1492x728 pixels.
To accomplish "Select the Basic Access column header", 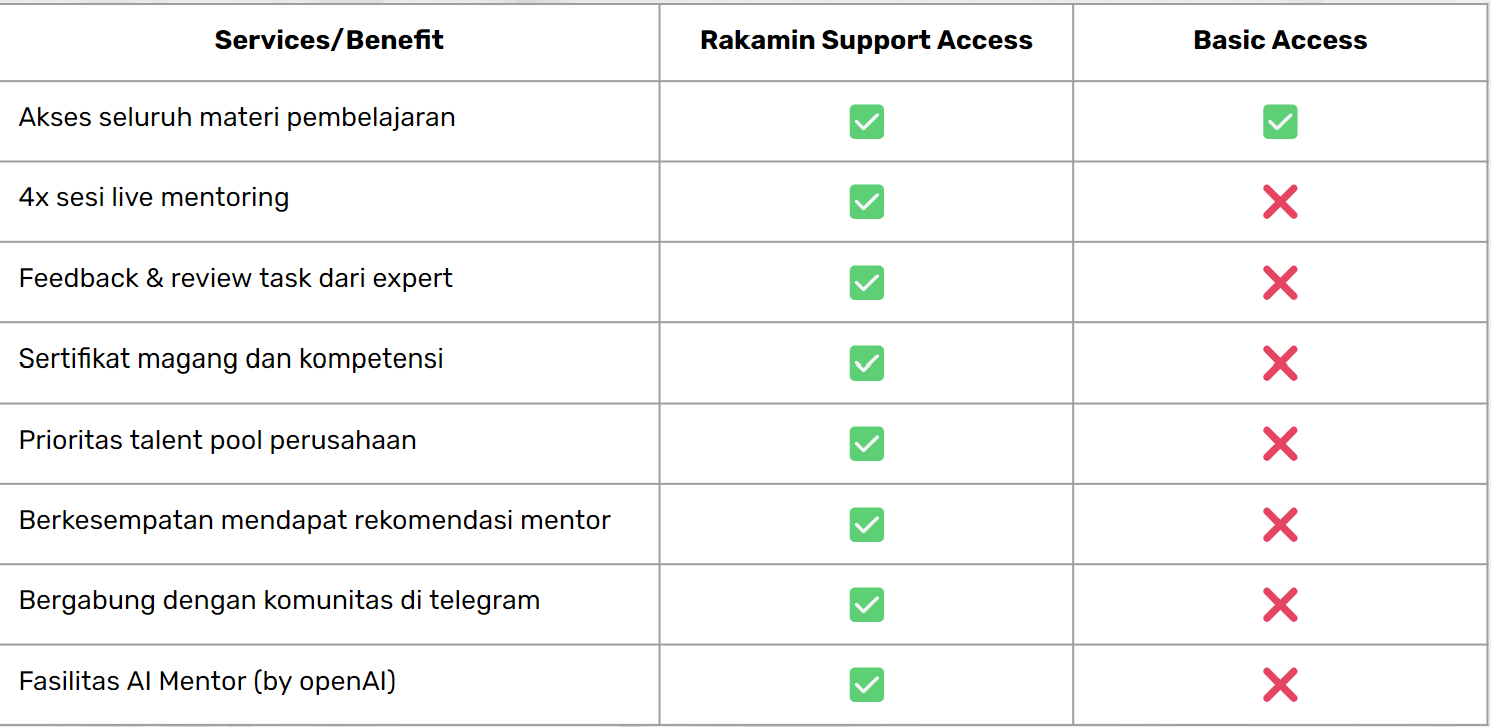I will (1280, 41).
